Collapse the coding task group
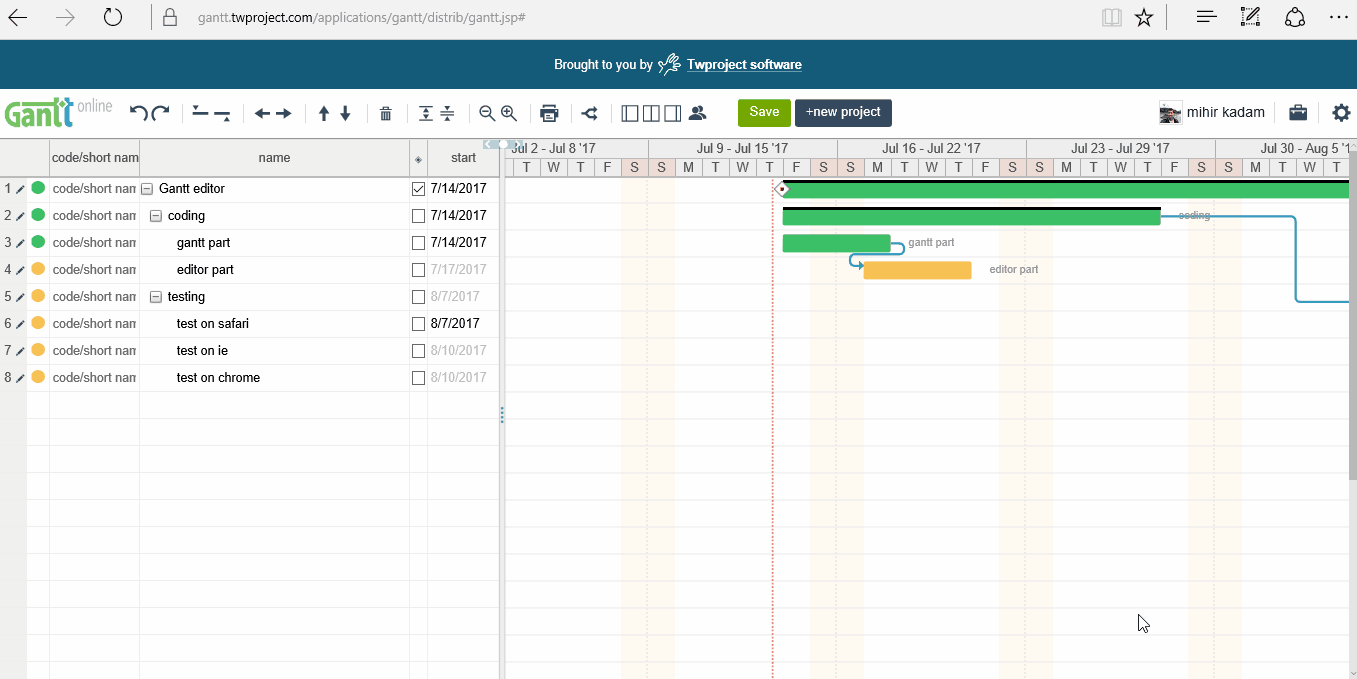This screenshot has height=679, width=1357. coord(156,215)
